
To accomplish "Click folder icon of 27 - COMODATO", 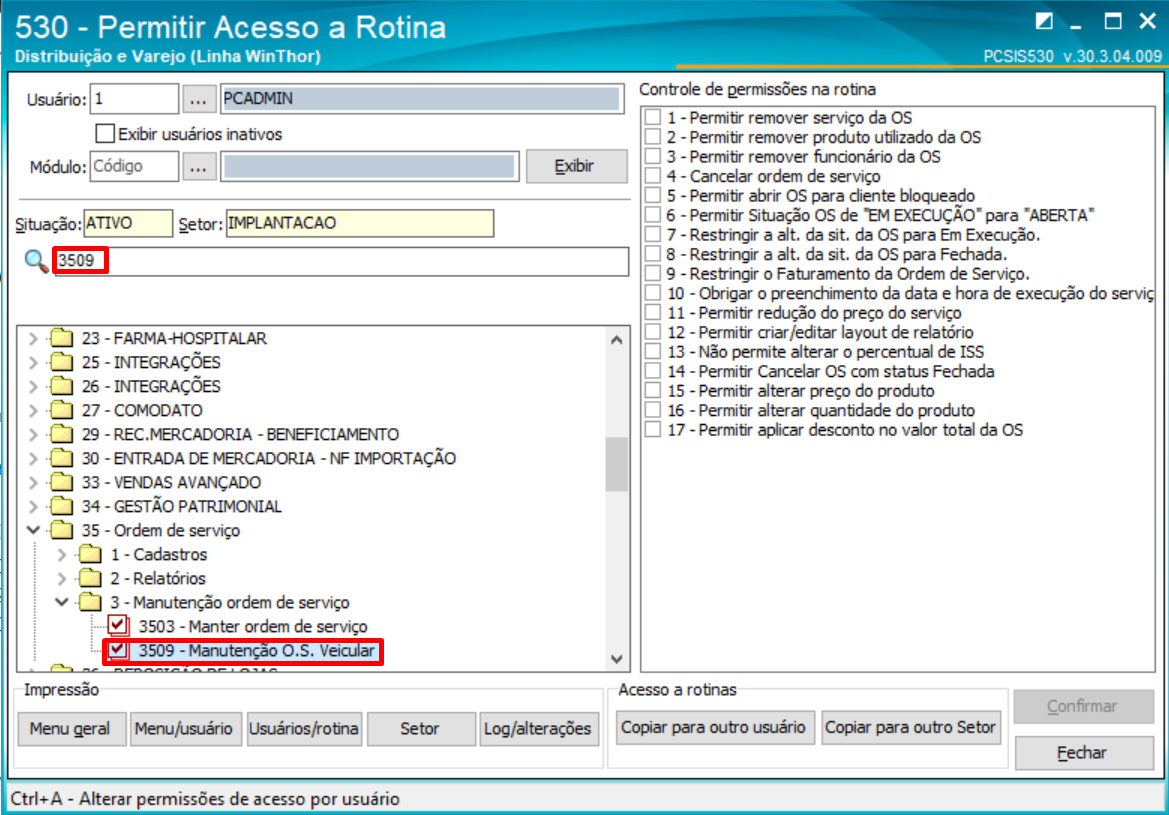I will [61, 410].
